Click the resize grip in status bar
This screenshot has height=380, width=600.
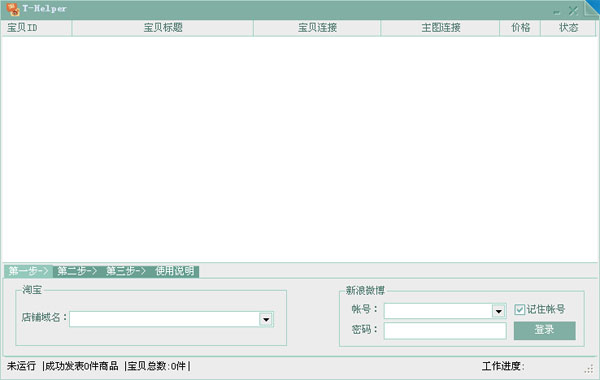coord(589,369)
